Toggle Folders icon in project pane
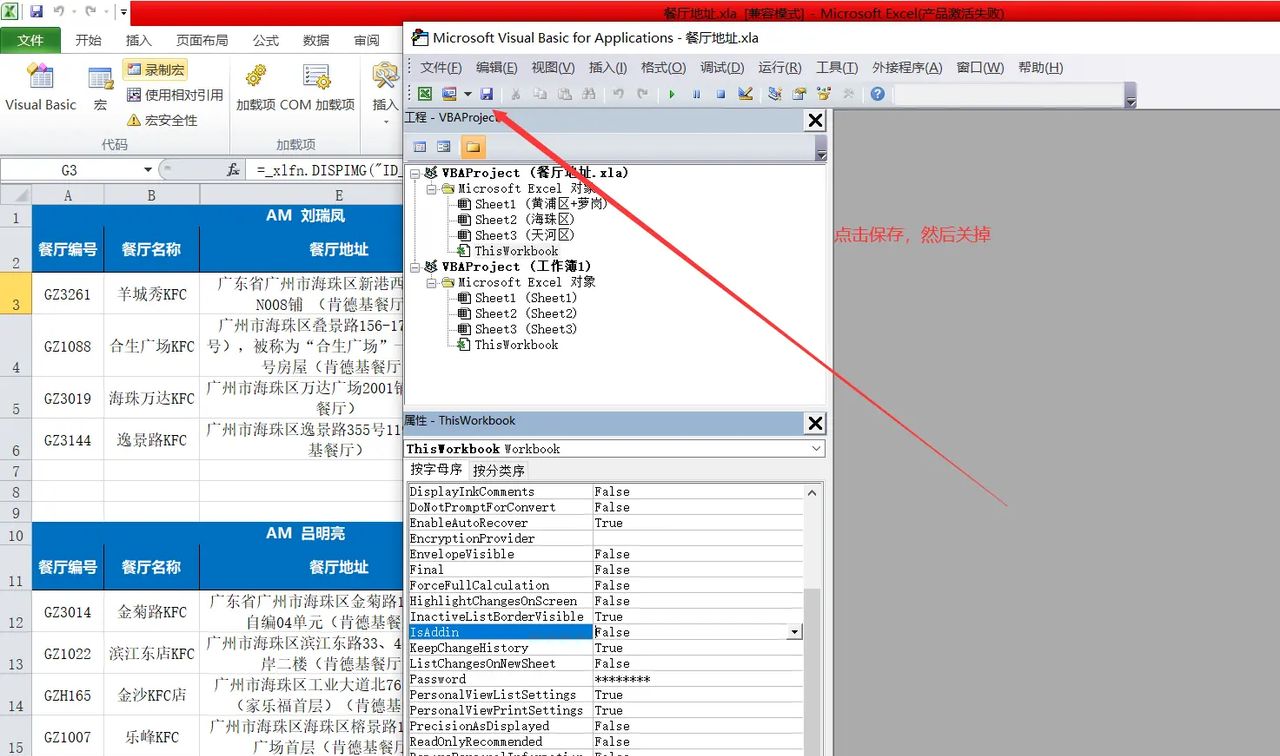Screen dimensions: 1280x756 pyautogui.click(x=472, y=147)
